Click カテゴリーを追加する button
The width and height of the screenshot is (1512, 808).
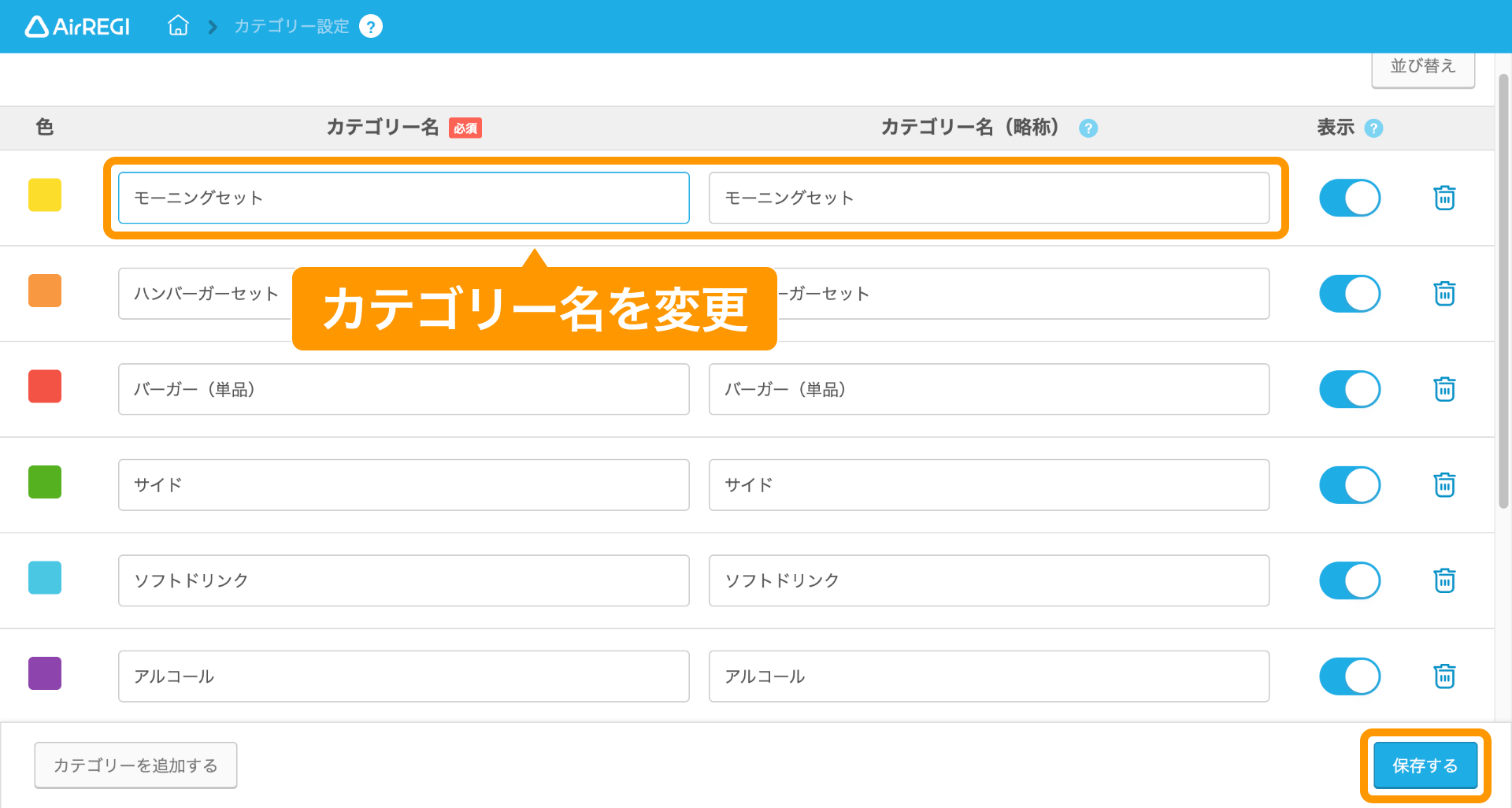point(135,765)
